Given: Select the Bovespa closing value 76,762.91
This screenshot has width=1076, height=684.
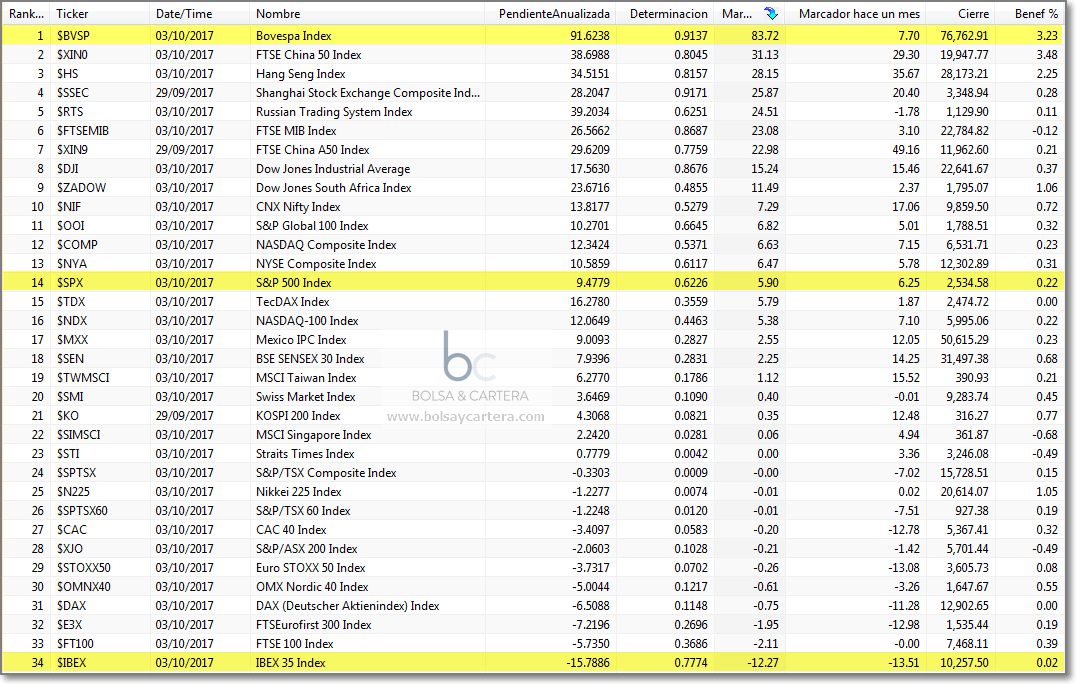Looking at the screenshot, I should click(963, 36).
